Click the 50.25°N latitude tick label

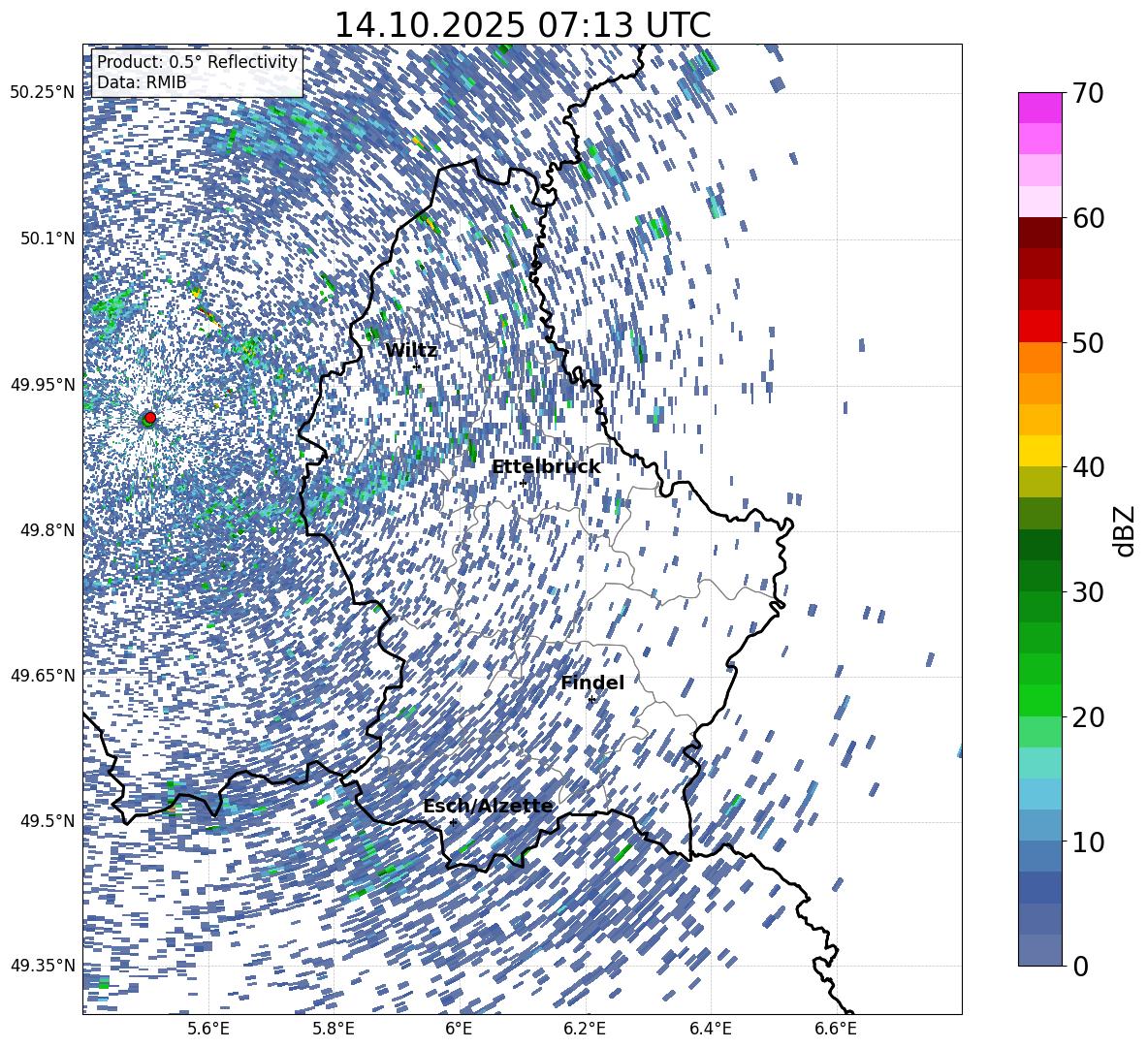[x=42, y=93]
